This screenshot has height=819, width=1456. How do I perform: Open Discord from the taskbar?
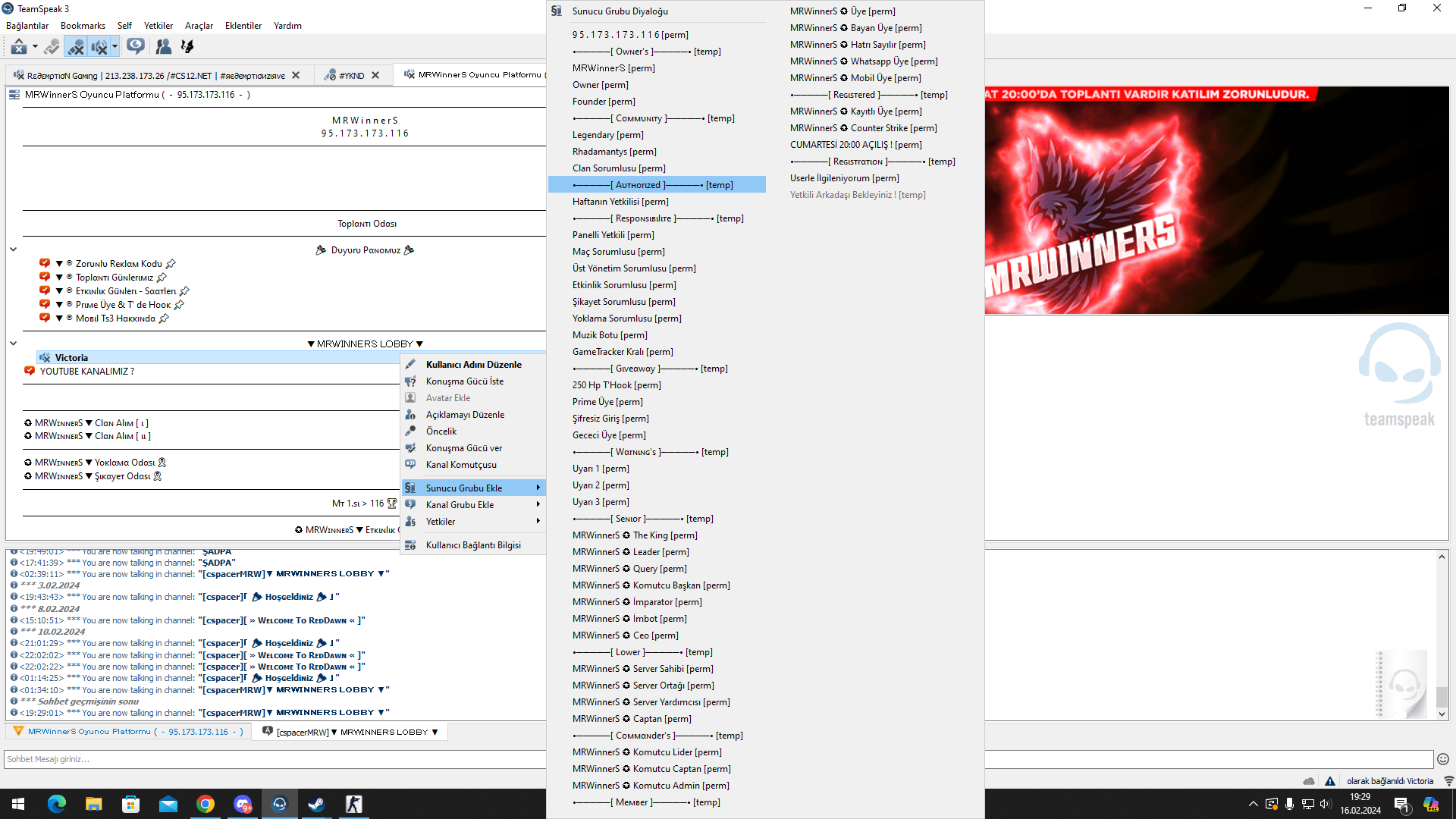pyautogui.click(x=243, y=804)
